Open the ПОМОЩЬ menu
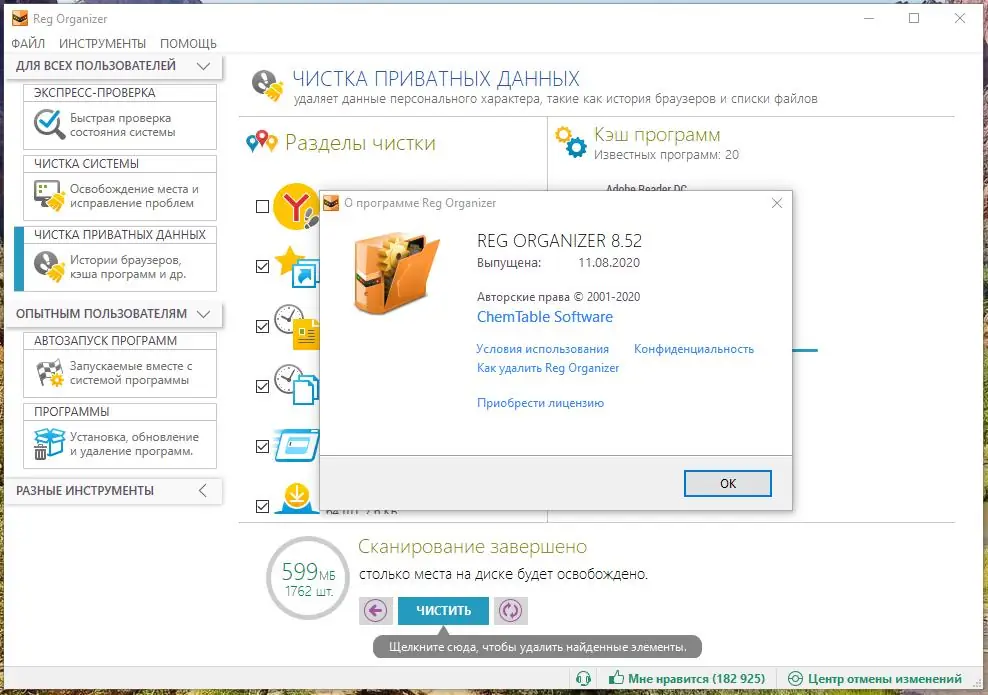This screenshot has width=988, height=695. [x=188, y=43]
